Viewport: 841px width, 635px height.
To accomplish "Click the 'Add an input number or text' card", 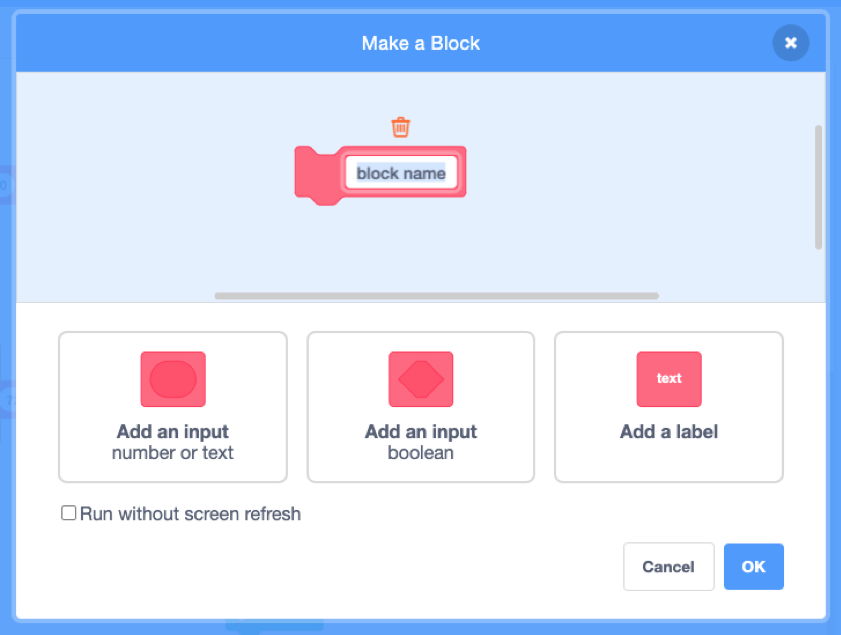I will tap(172, 406).
